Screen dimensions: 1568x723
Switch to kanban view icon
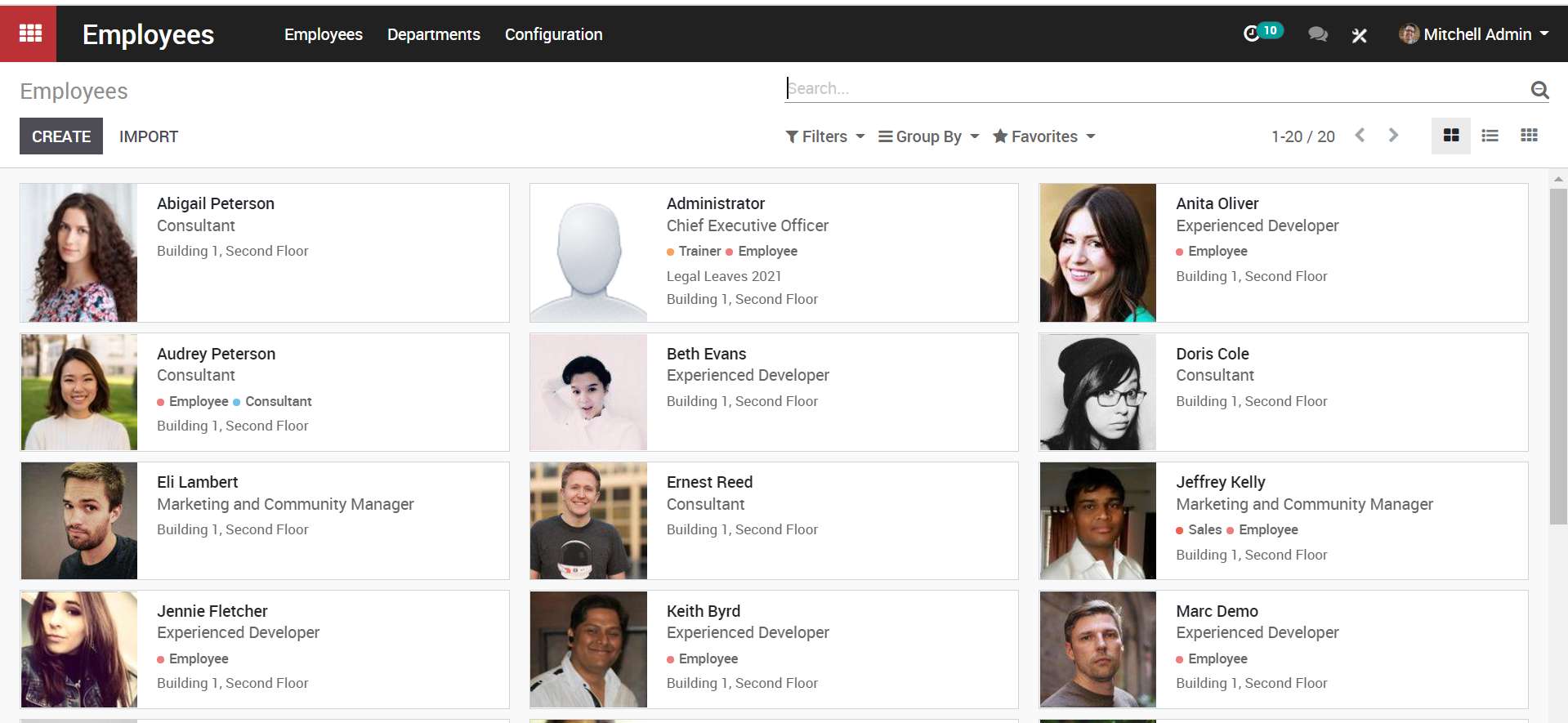(x=1451, y=136)
